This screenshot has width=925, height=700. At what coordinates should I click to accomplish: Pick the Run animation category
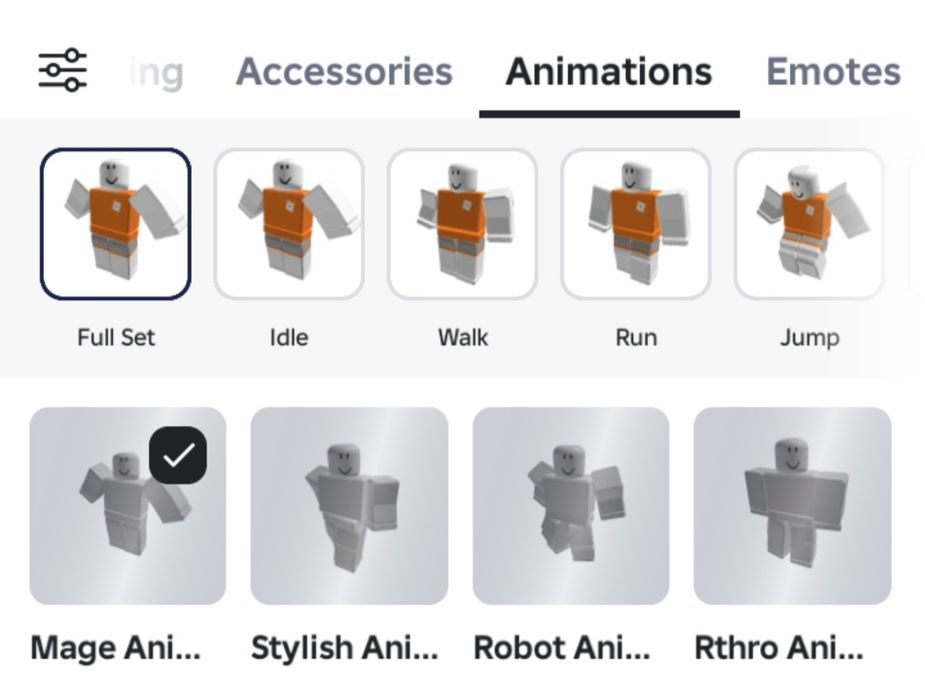pyautogui.click(x=636, y=224)
